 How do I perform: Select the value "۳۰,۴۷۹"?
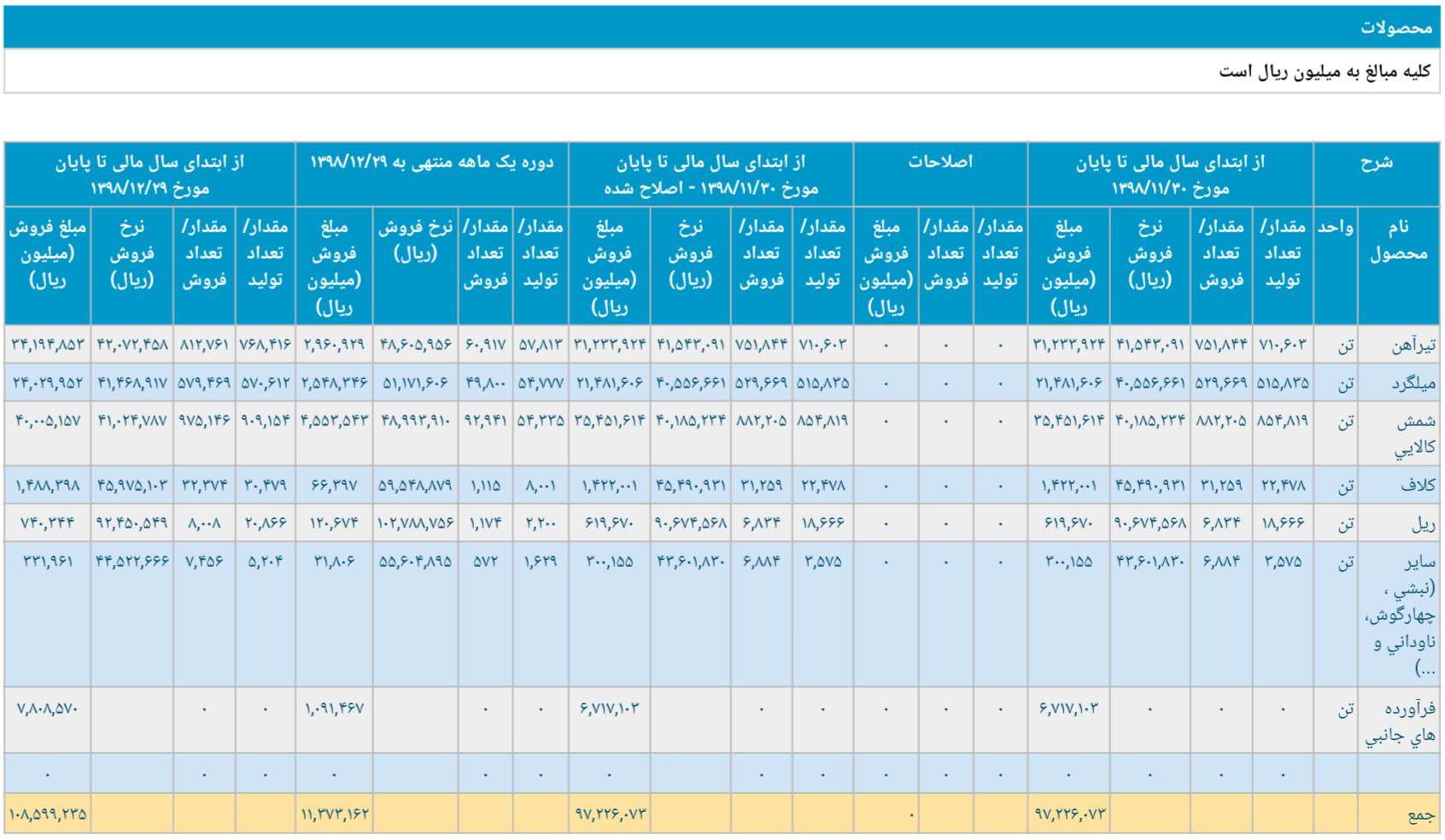266,485
